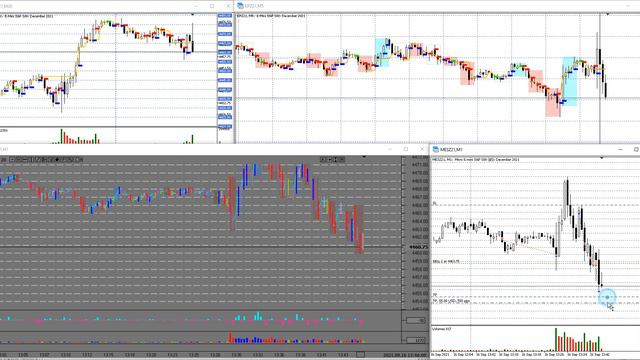Close the top-left chart window

point(228,6)
